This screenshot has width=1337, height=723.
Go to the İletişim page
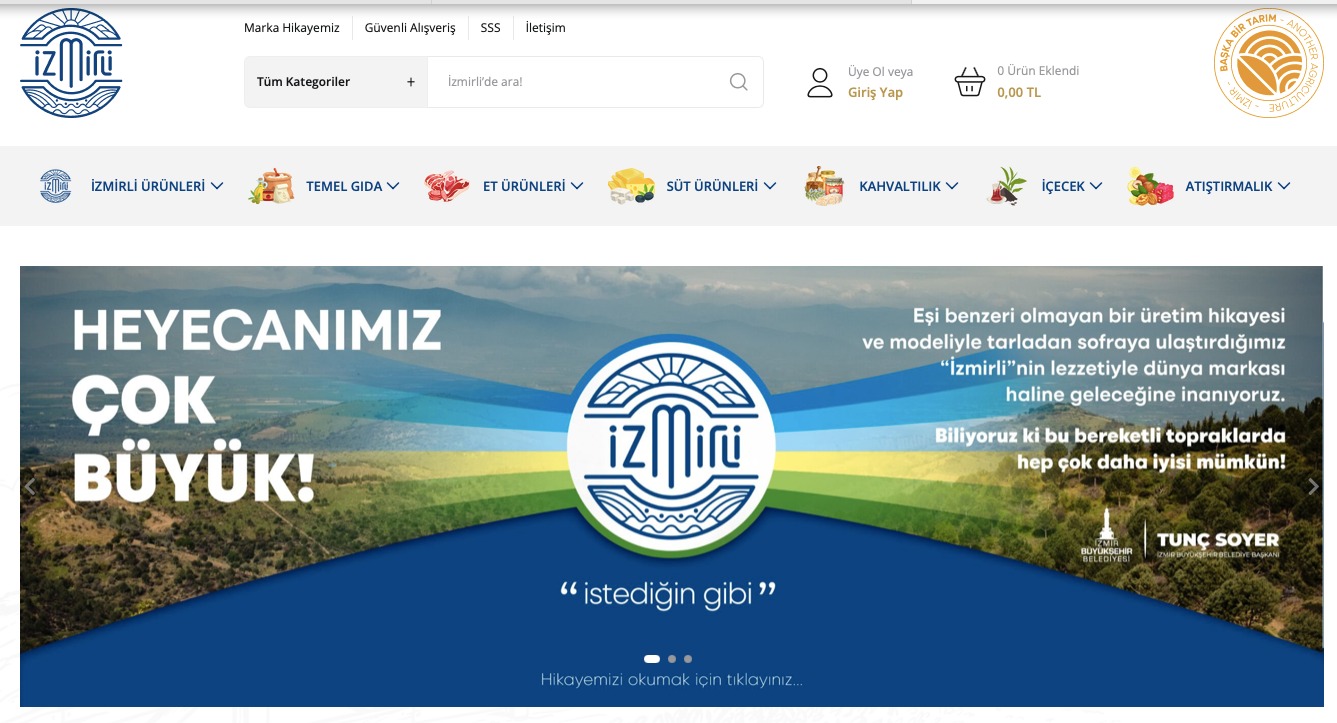[x=545, y=28]
